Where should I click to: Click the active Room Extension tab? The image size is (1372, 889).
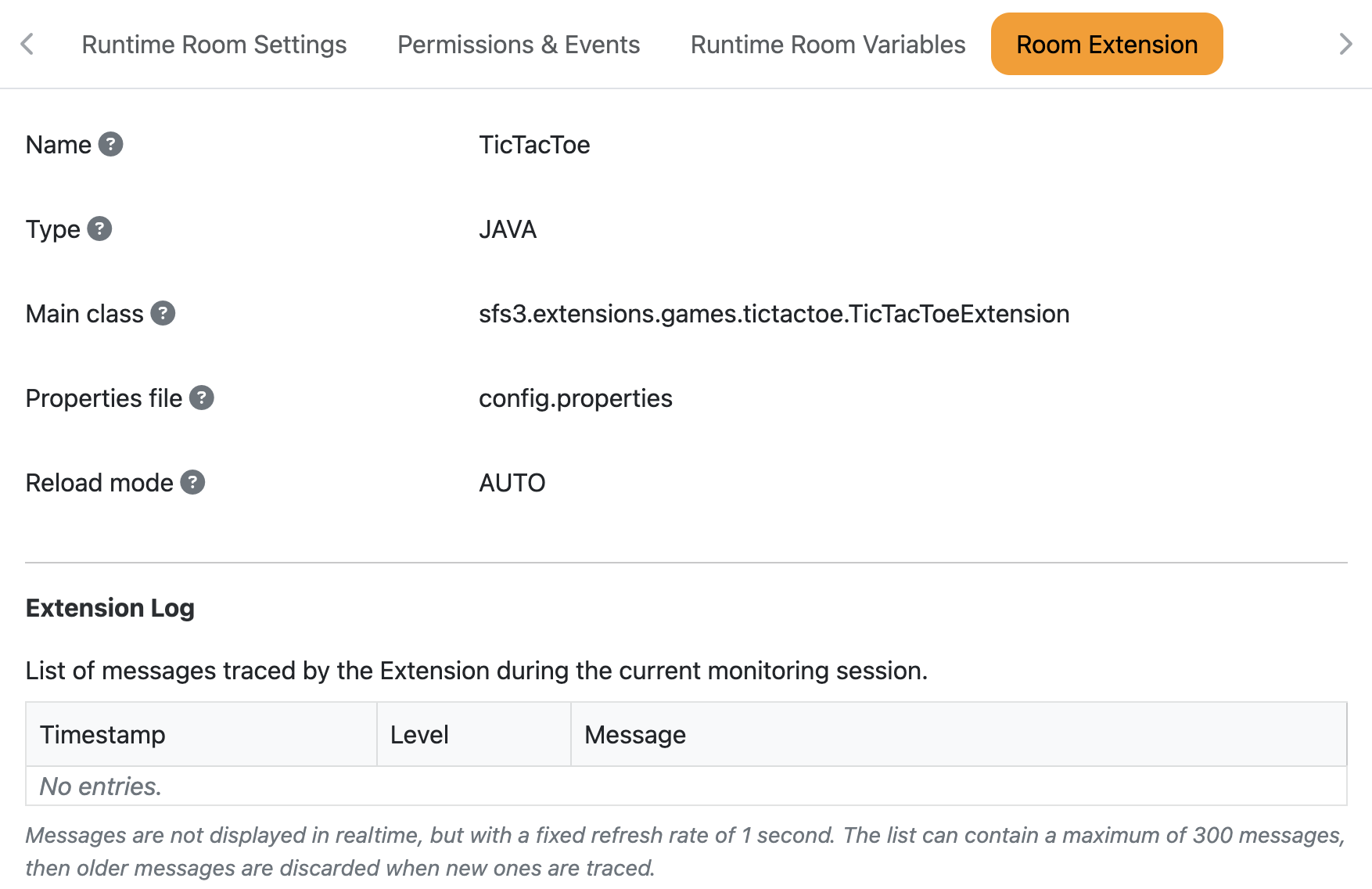coord(1106,44)
